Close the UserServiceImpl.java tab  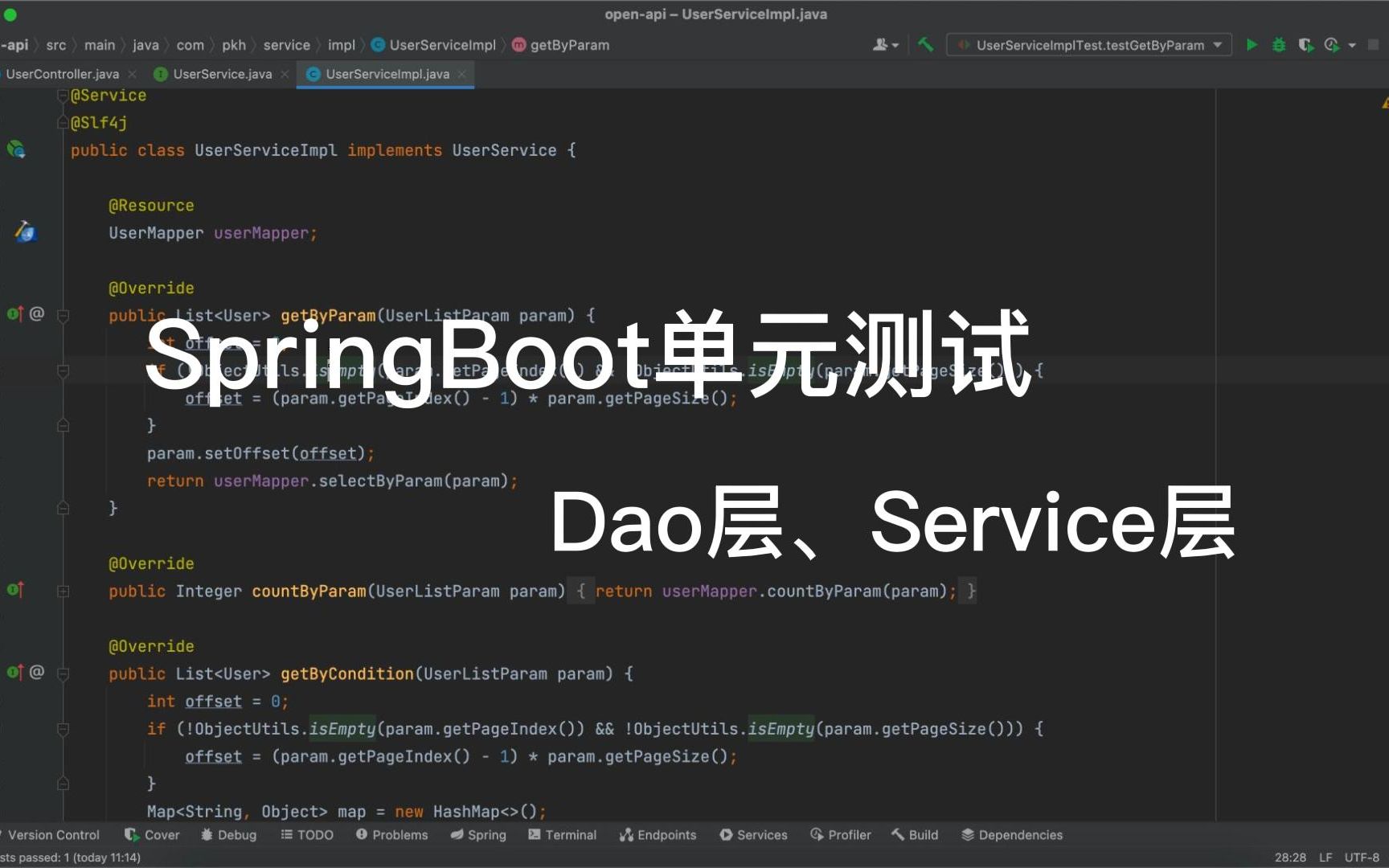point(462,74)
